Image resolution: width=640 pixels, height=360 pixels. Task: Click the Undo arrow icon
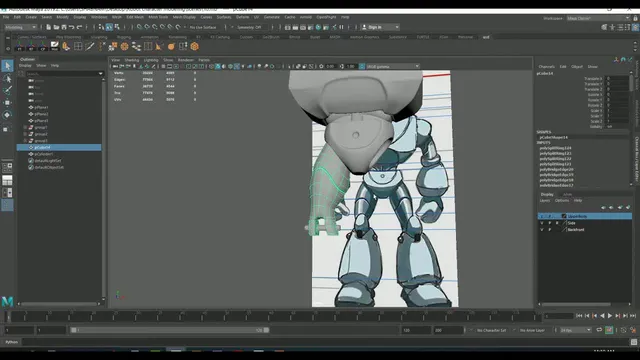[x=71, y=27]
